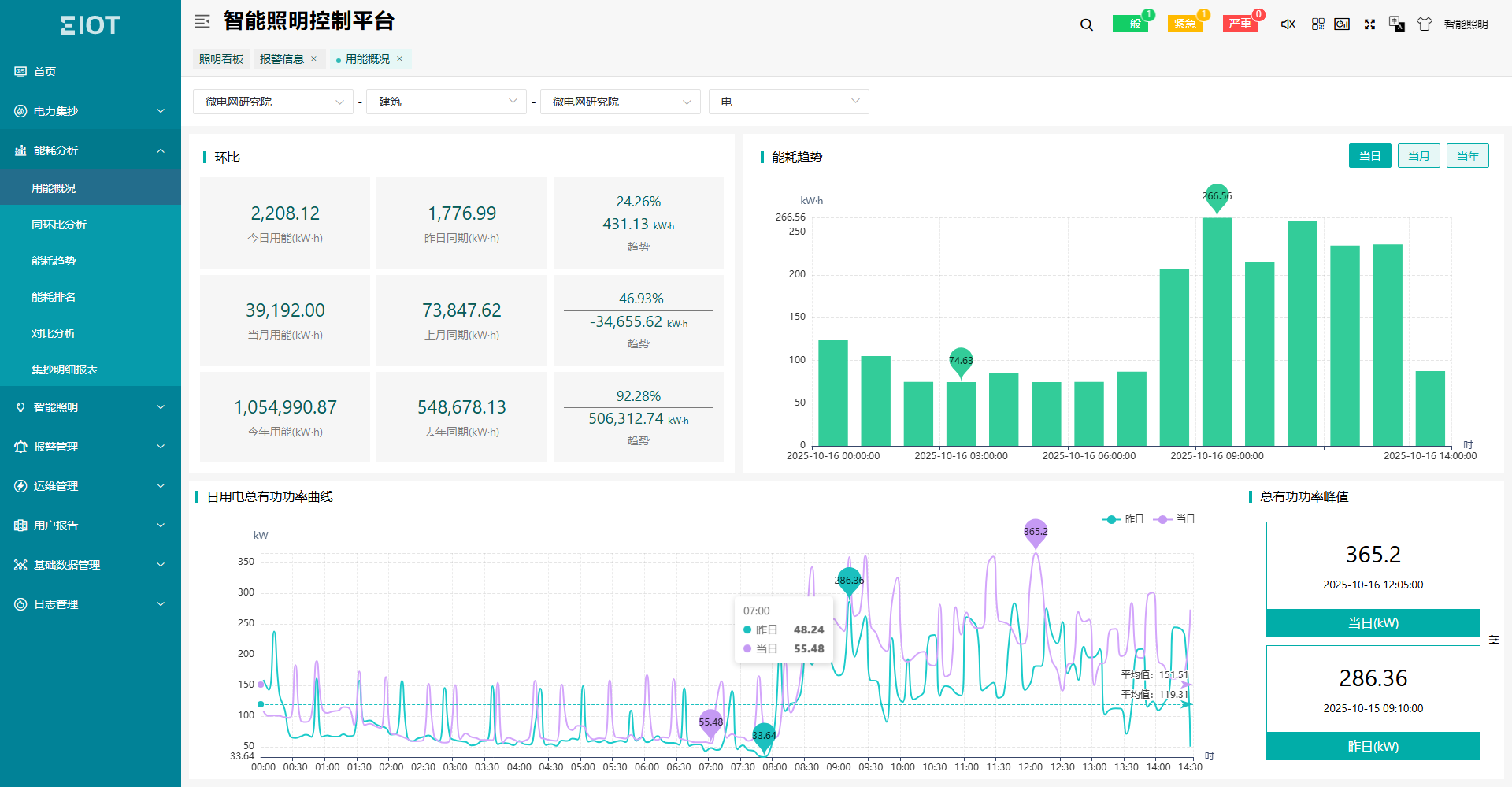The image size is (1512, 787).
Task: Expand the 智能照明 sidebar menu
Action: [91, 407]
